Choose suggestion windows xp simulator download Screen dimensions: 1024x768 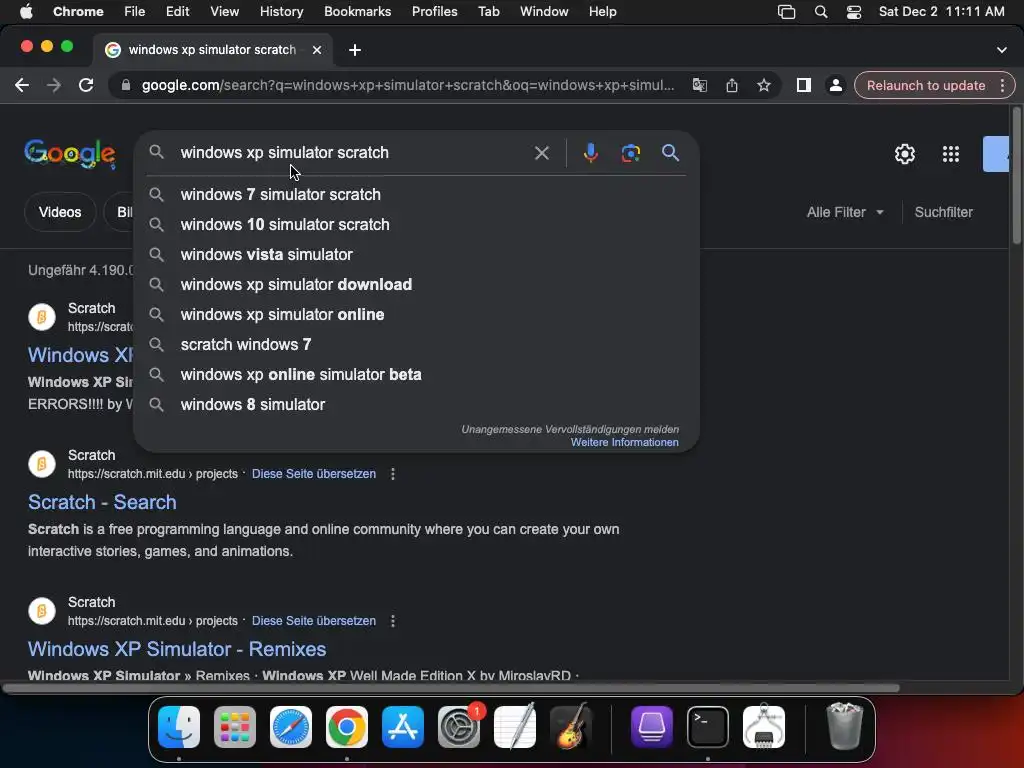[416, 285]
